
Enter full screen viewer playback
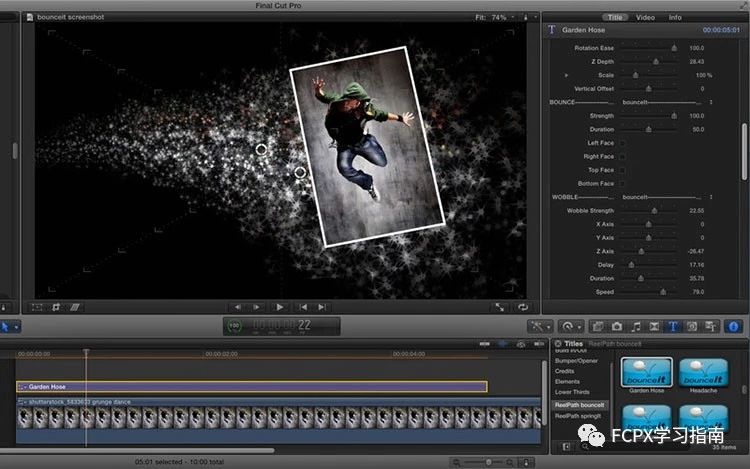[499, 307]
